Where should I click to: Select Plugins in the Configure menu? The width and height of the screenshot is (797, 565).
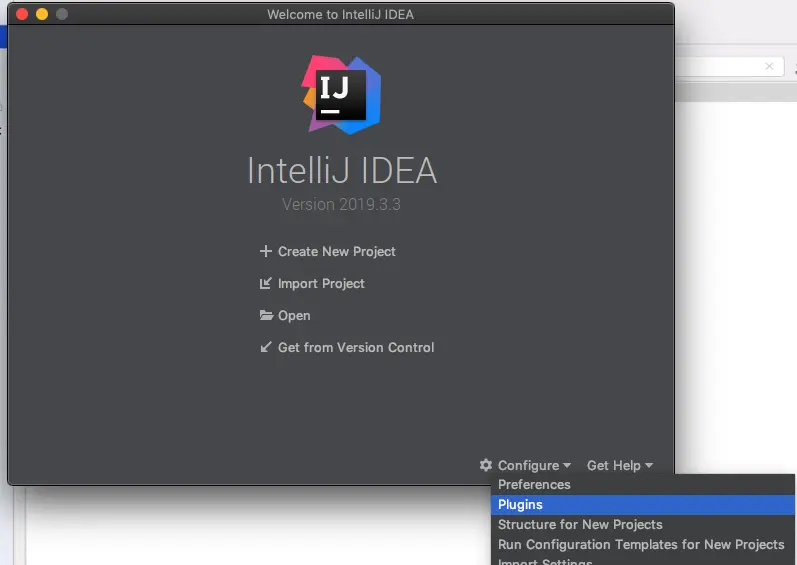pyautogui.click(x=642, y=505)
